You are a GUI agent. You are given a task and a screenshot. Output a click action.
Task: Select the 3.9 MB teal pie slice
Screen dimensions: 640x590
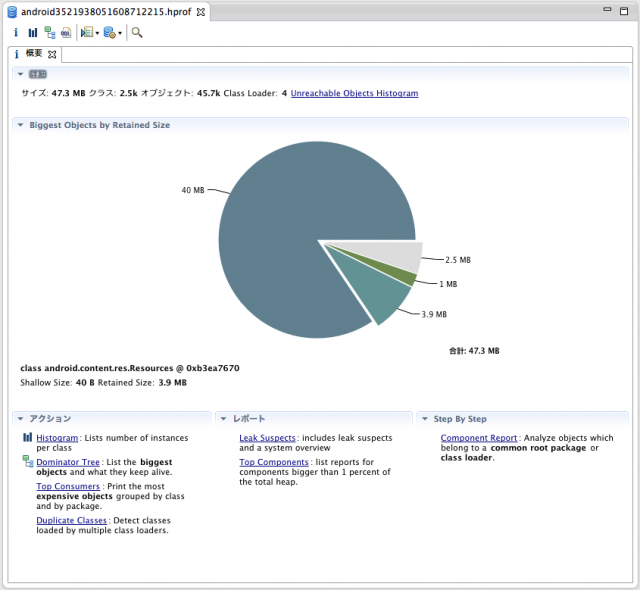[x=376, y=288]
